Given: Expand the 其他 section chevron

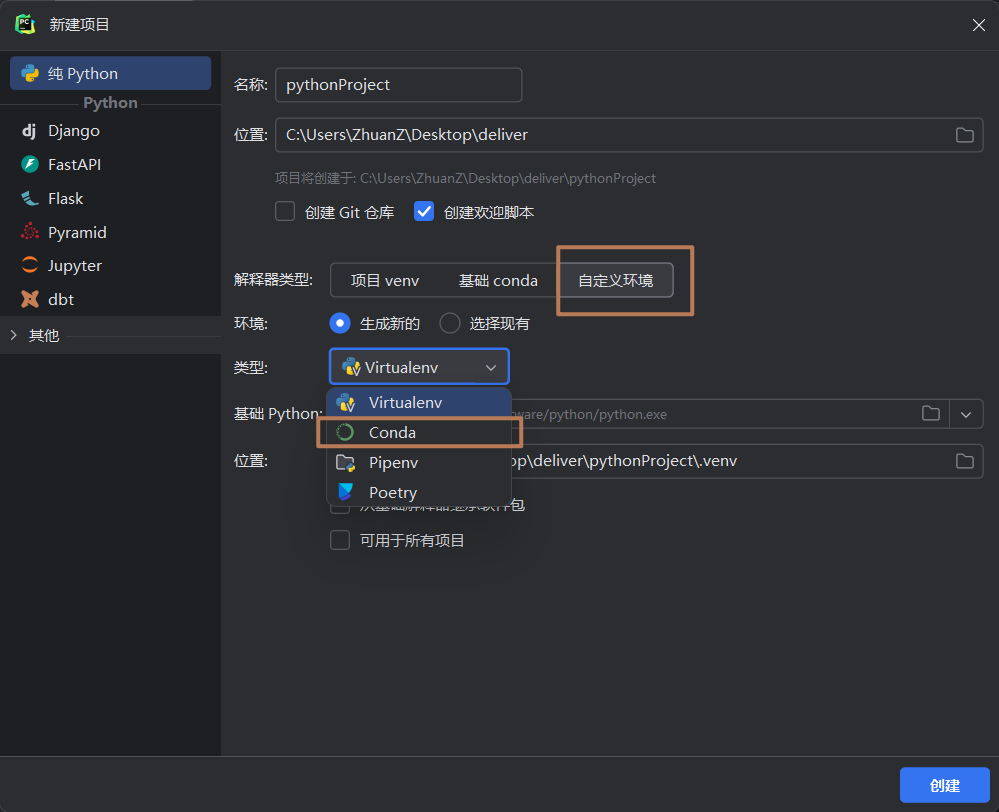Looking at the screenshot, I should (13, 335).
